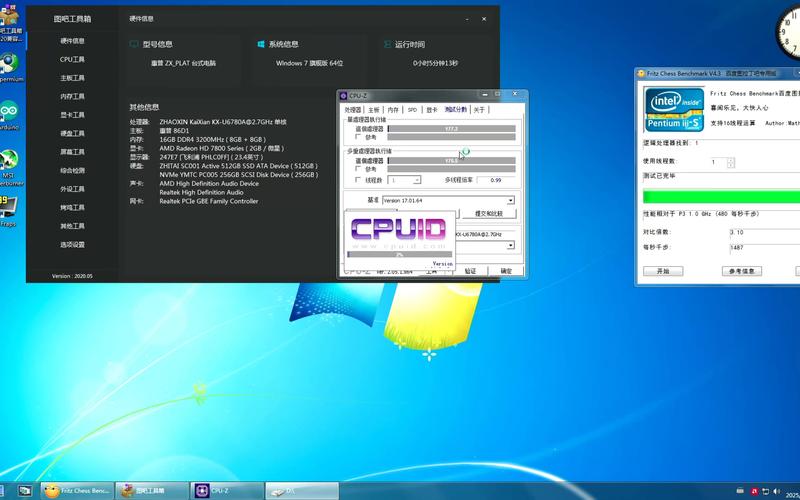Viewport: 800px width, 500px height.
Task: Enable the 线程数 checkbox in CPU-Z
Action: point(358,180)
